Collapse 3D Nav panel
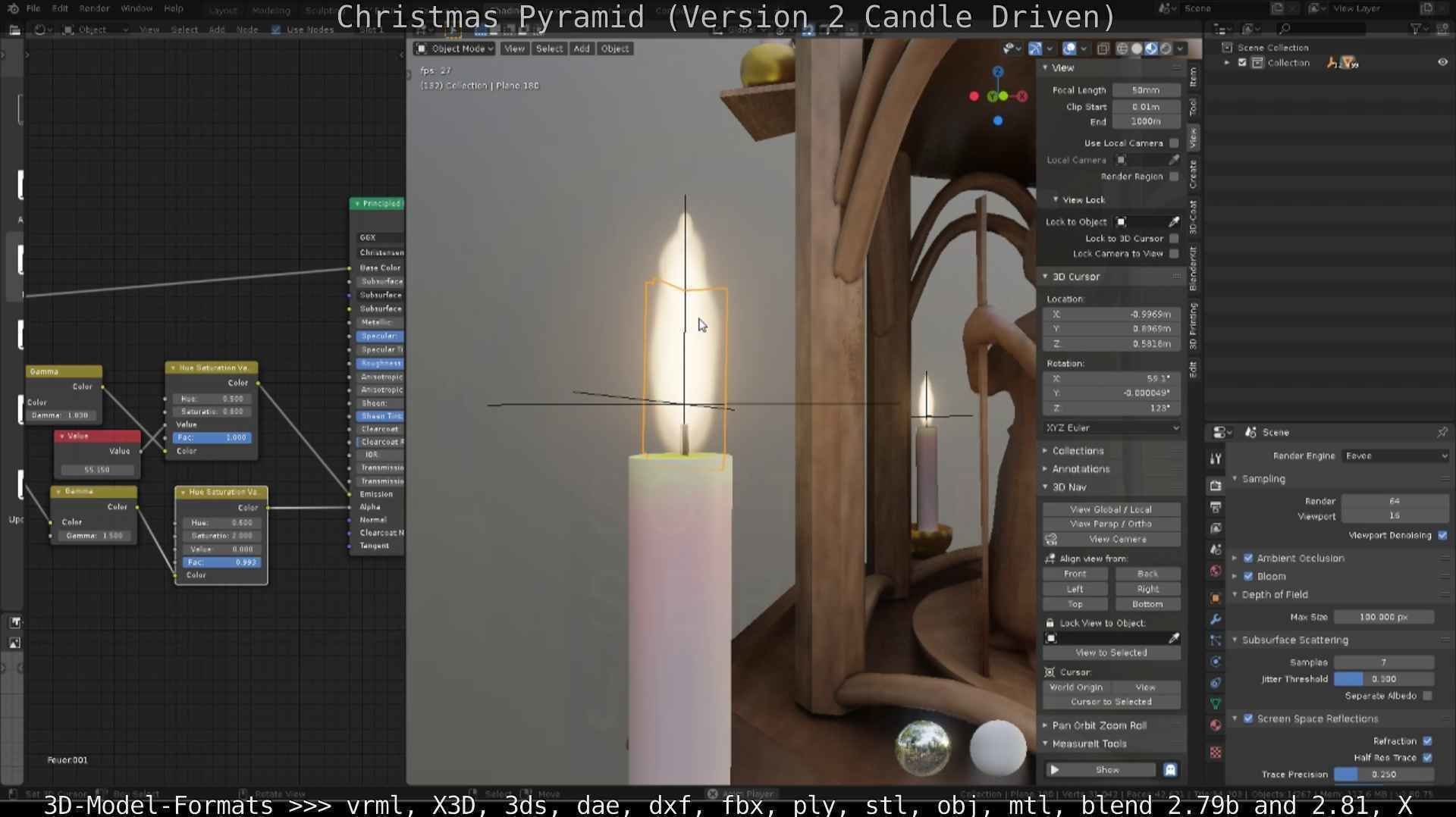The image size is (1456, 817). click(x=1069, y=487)
